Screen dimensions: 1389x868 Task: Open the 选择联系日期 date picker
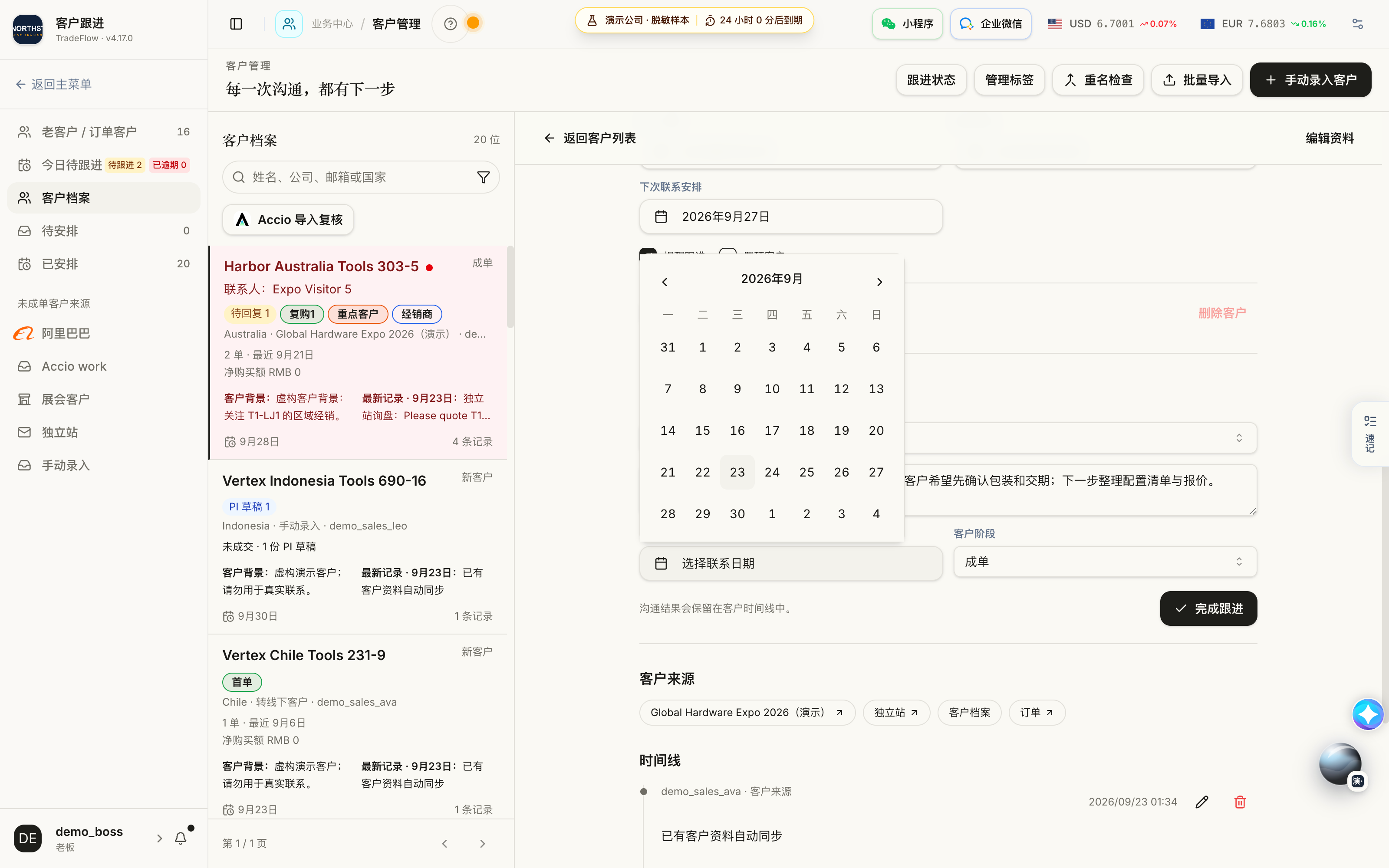click(791, 563)
